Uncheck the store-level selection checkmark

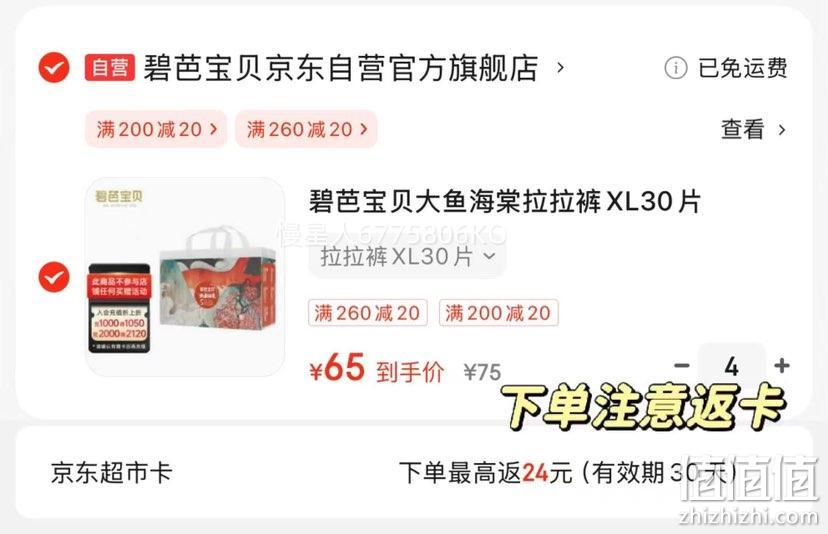pyautogui.click(x=54, y=68)
